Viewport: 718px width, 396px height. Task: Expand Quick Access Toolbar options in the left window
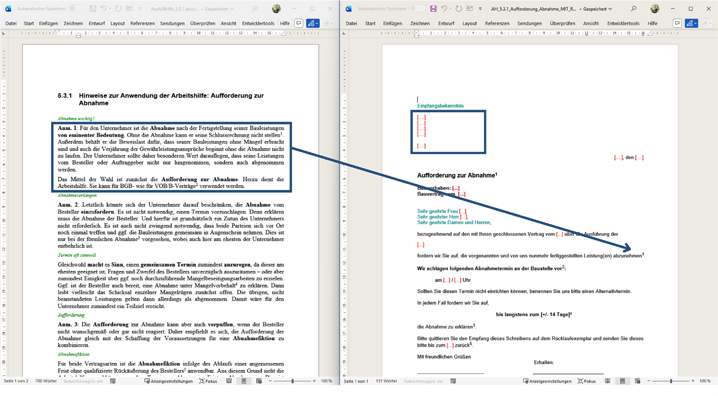click(x=140, y=9)
